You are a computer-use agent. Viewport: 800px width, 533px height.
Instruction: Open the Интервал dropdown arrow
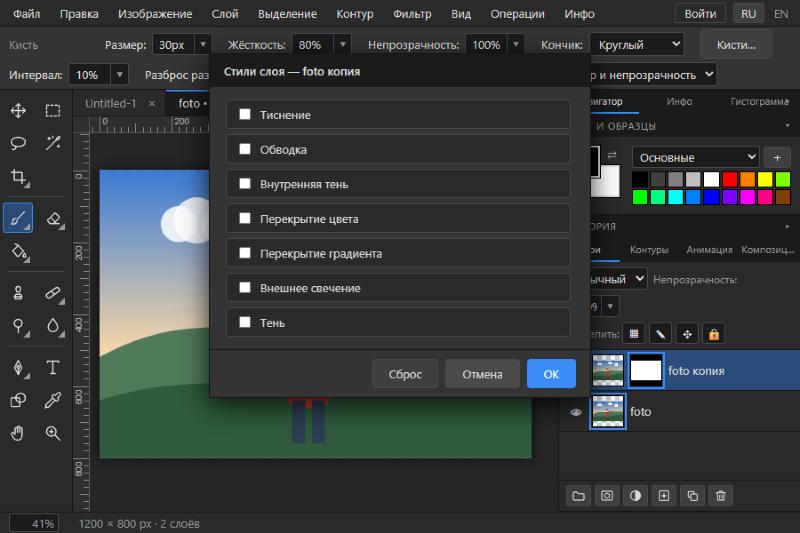pos(119,75)
